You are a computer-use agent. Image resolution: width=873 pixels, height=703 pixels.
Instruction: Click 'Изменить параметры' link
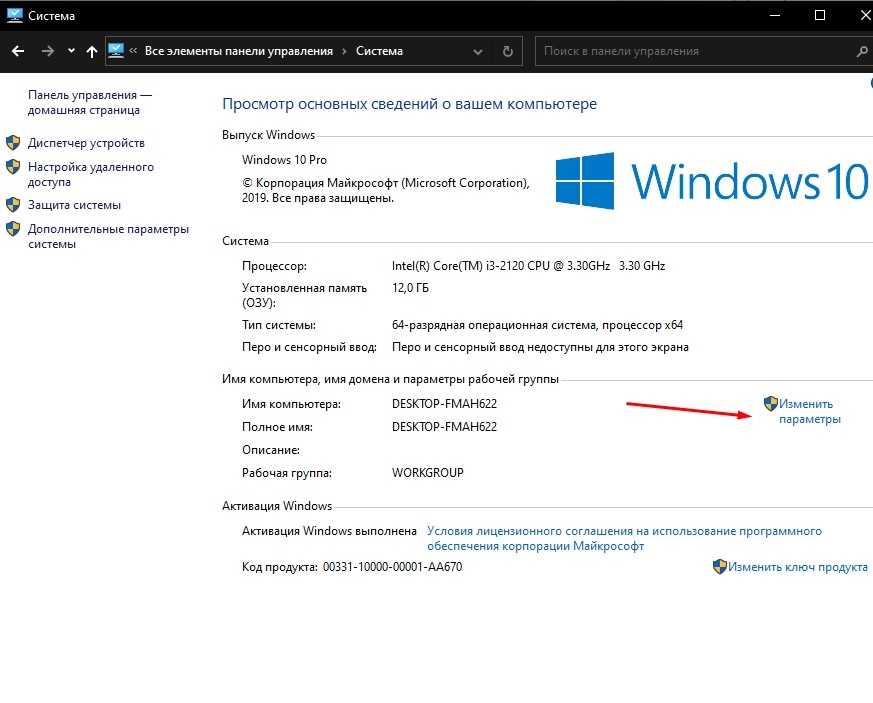(809, 411)
